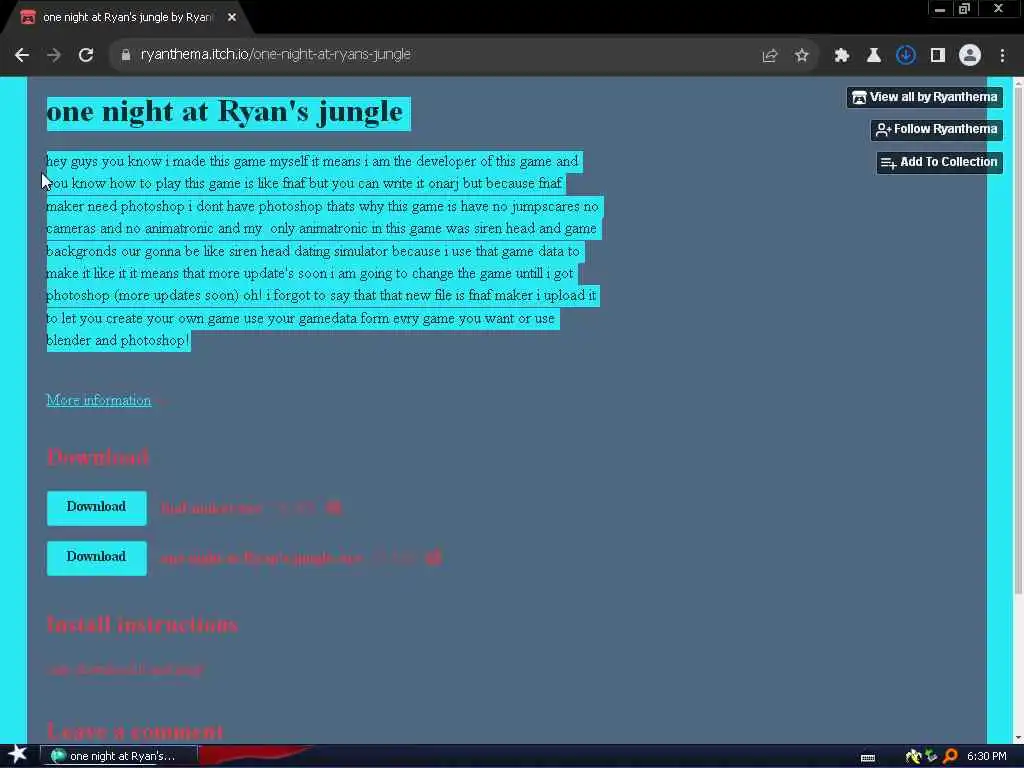Open the blue downloads indicator
The image size is (1024, 768).
coord(905,56)
